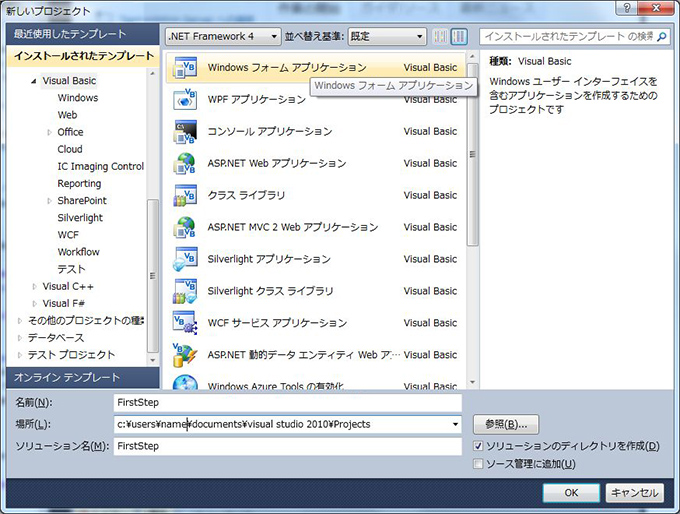680x514 pixels.
Task: Select Reporting tree item
Action: click(x=79, y=183)
